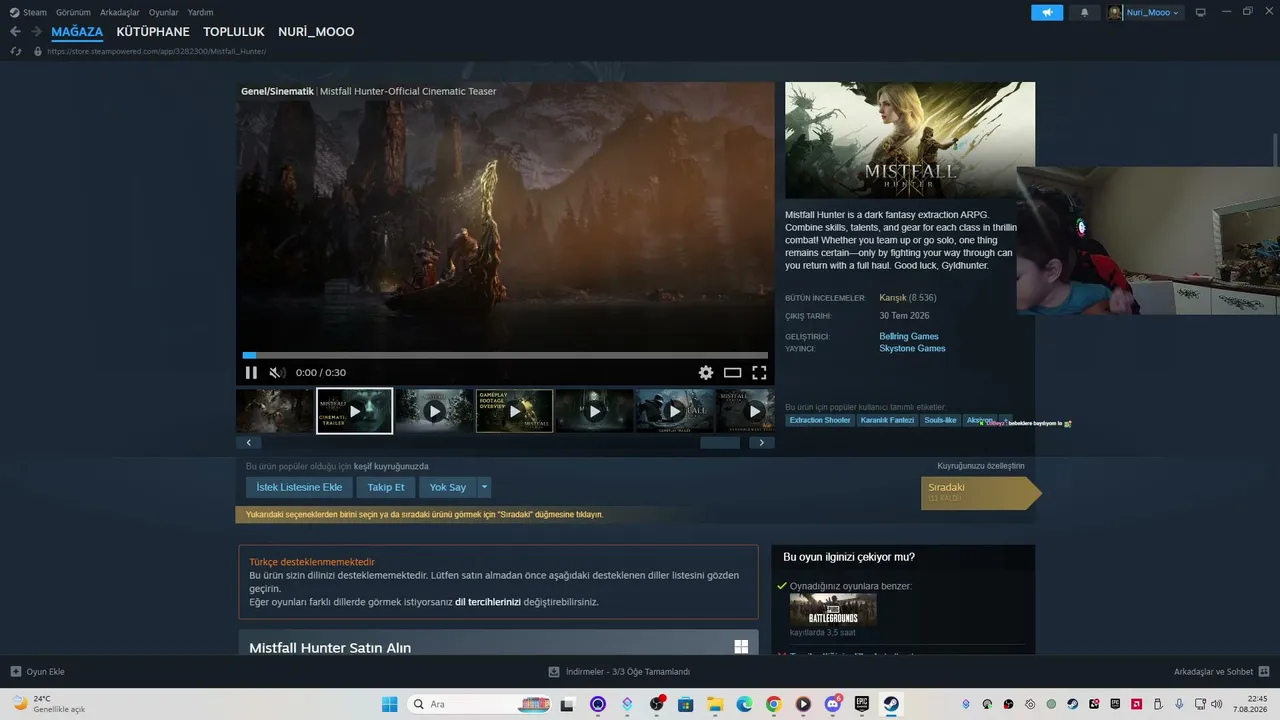The image size is (1280, 720).
Task: Click the Steam icon in the taskbar
Action: 891,704
